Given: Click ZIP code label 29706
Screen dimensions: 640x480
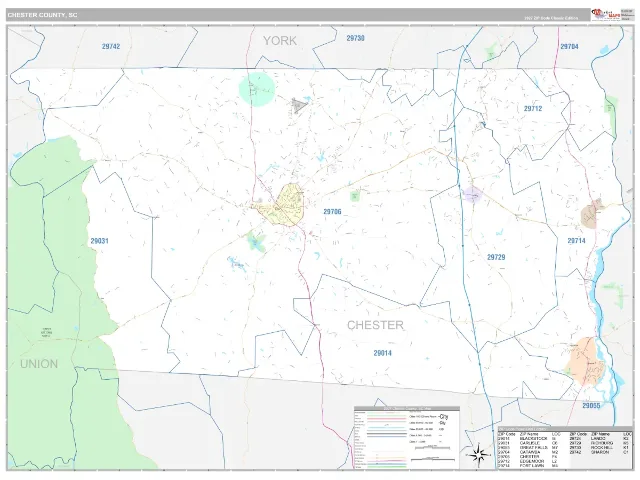Looking at the screenshot, I should 332,211.
